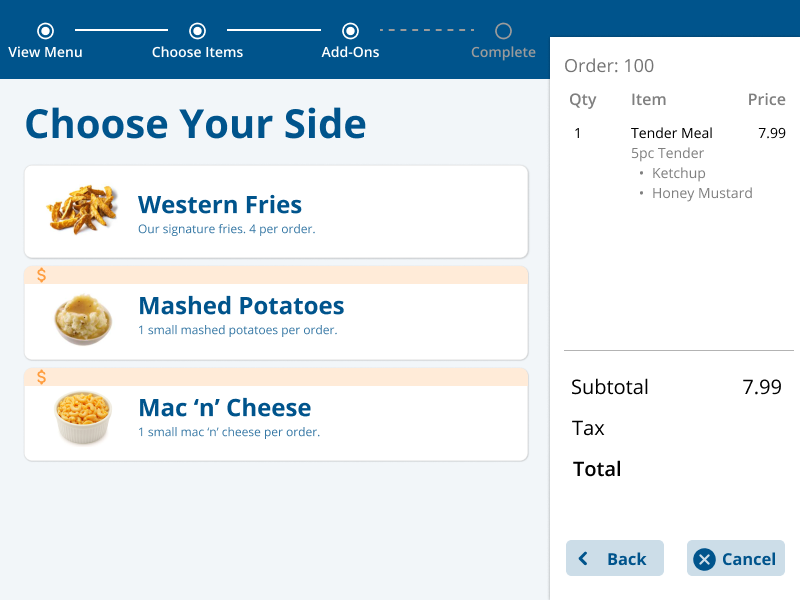
Task: Click the circled X icon on Cancel
Action: point(704,559)
